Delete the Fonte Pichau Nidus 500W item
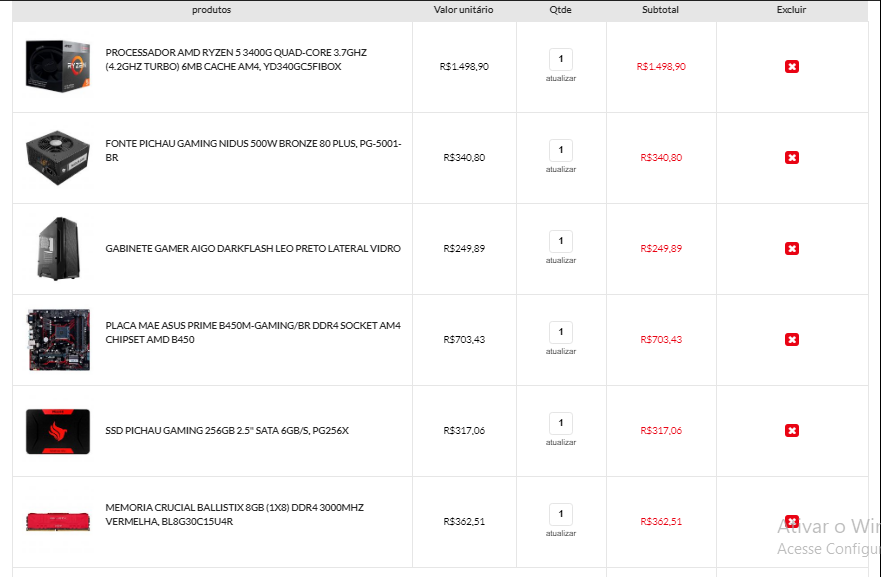 792,158
